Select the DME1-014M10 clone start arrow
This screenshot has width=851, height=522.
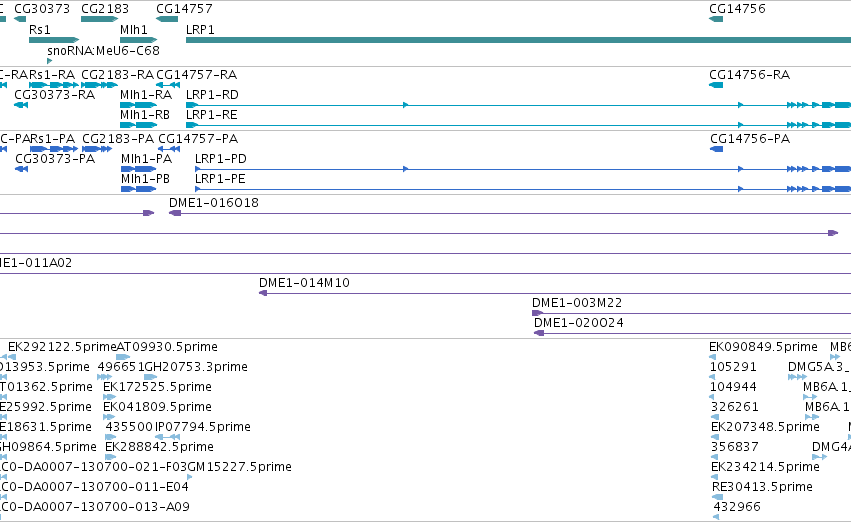[263, 293]
